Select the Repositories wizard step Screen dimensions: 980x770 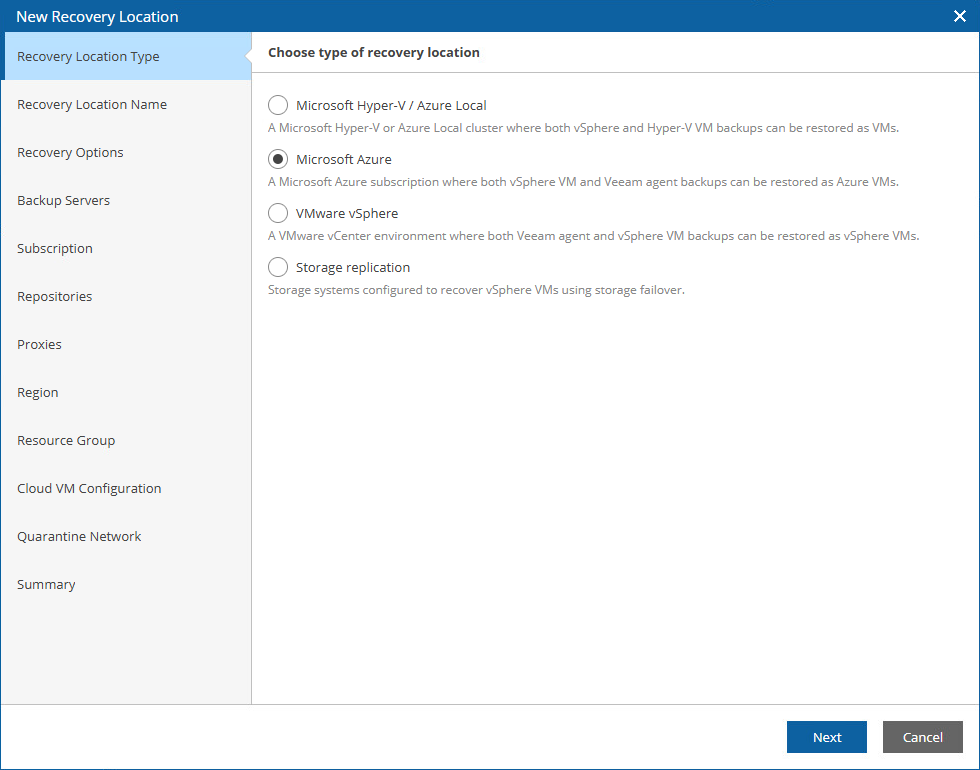tap(54, 297)
